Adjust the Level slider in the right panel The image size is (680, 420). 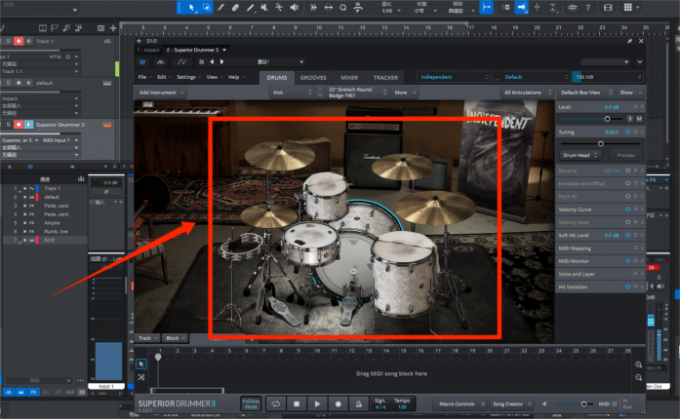point(606,118)
